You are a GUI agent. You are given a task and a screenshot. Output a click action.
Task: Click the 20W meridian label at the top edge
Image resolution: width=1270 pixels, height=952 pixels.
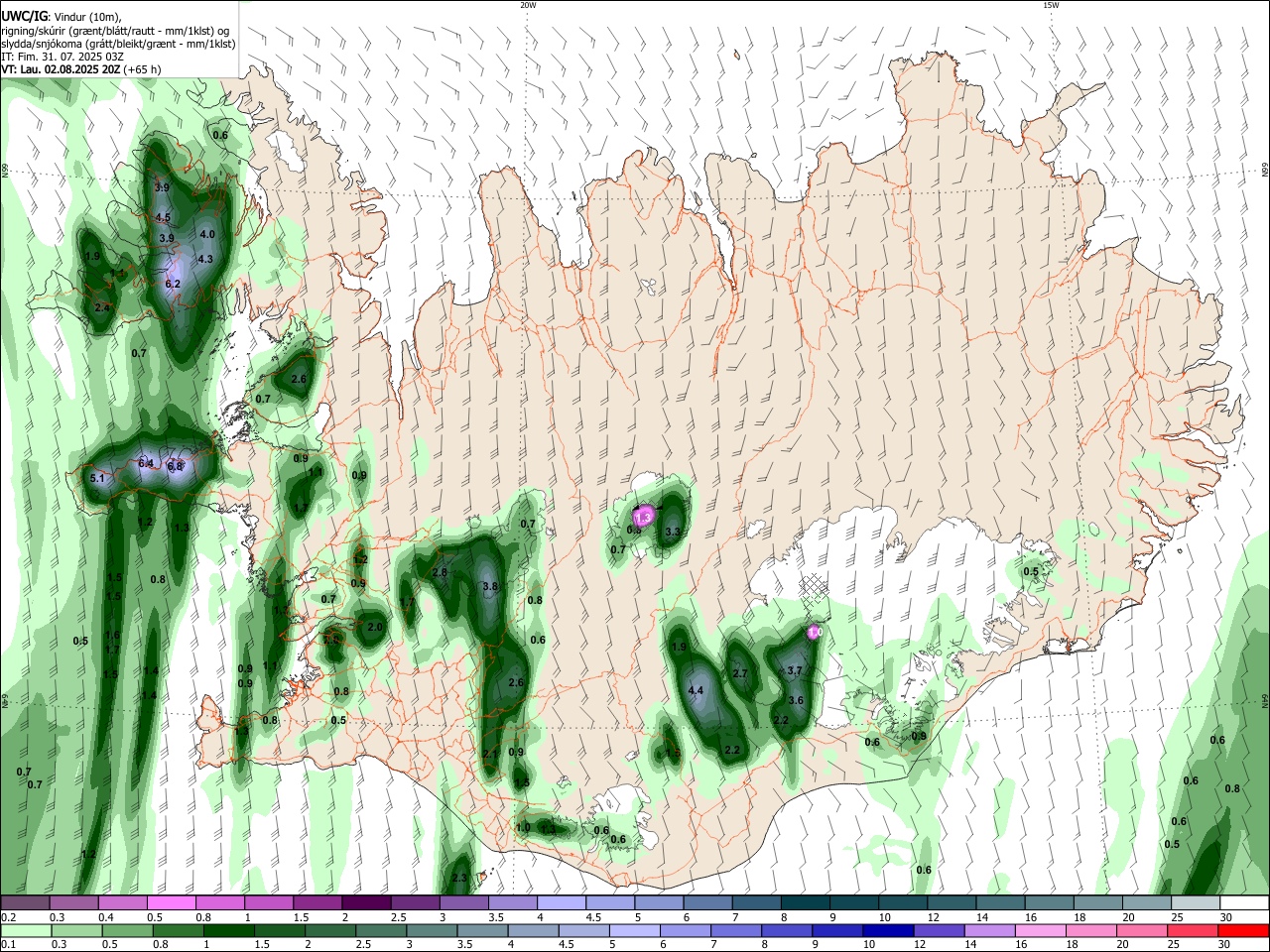[528, 5]
